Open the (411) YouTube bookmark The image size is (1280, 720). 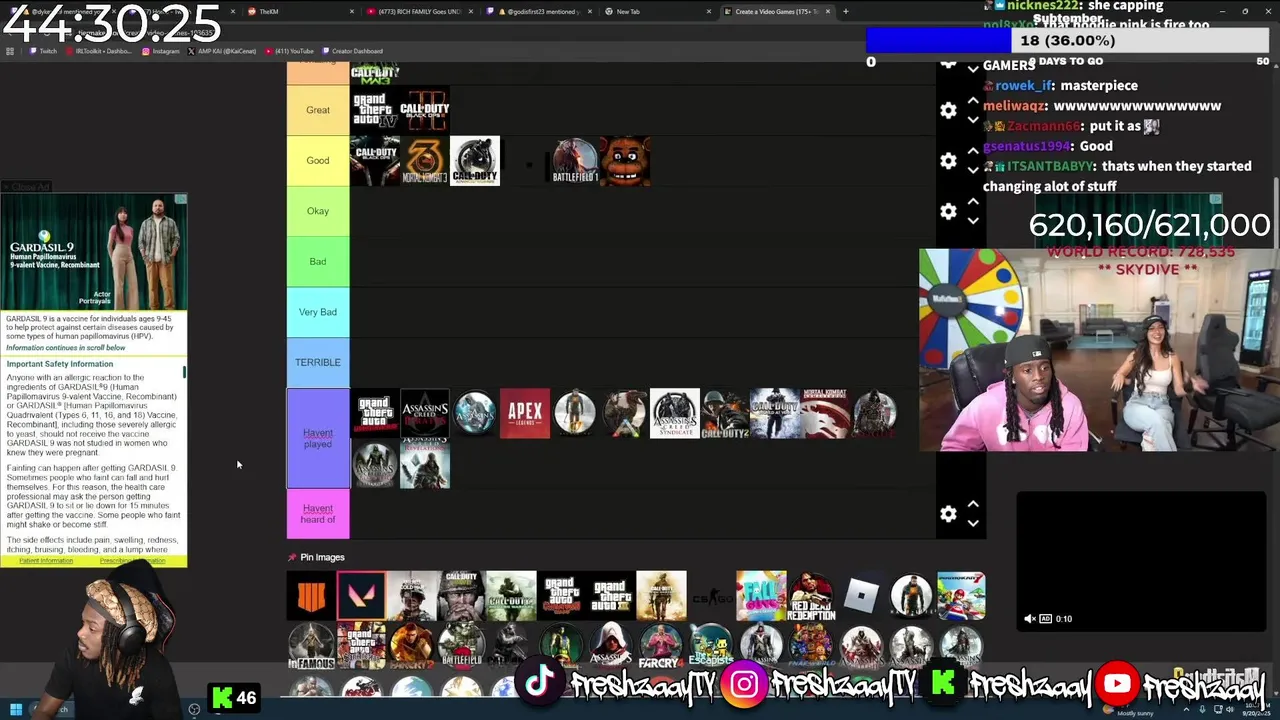[x=290, y=51]
